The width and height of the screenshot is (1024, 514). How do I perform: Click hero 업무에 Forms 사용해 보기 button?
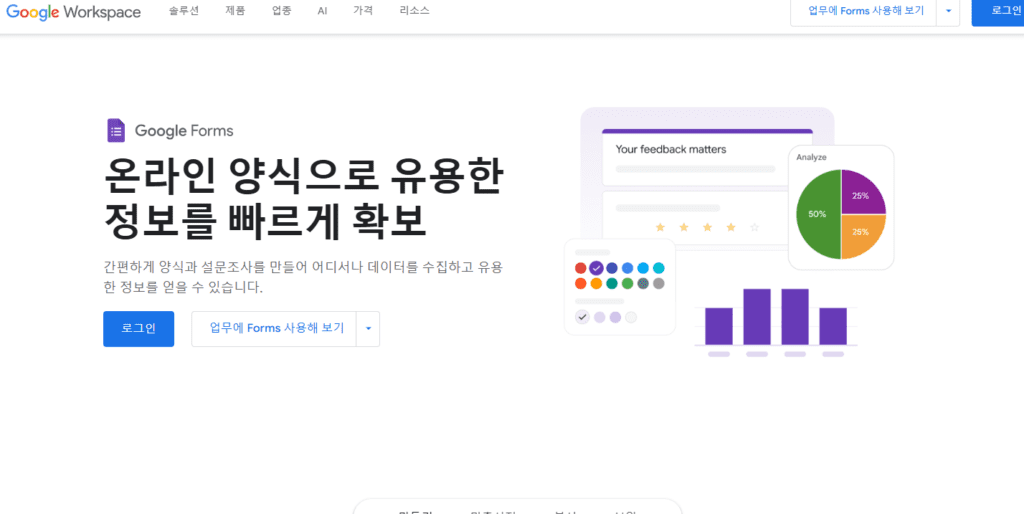[274, 329]
